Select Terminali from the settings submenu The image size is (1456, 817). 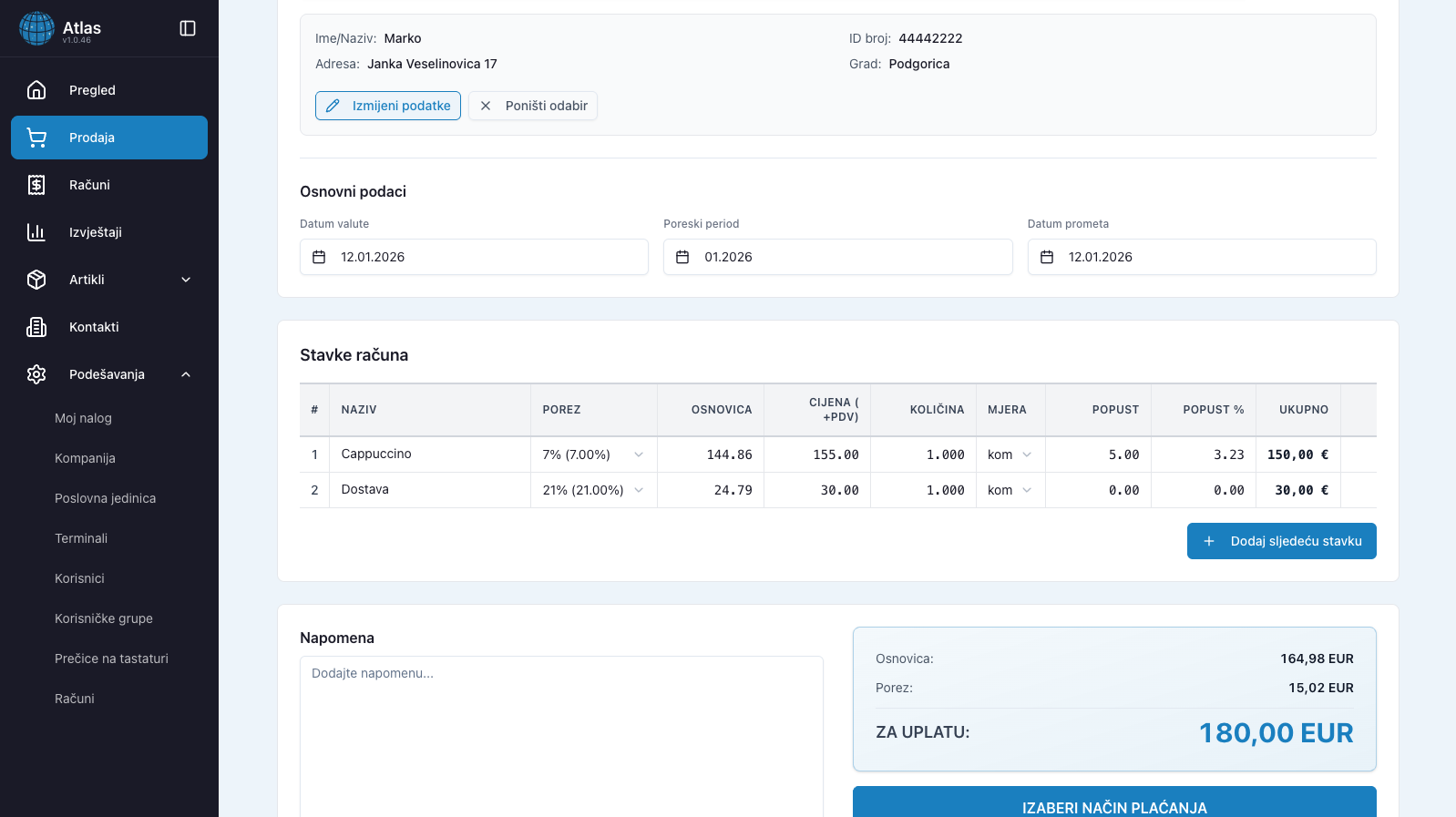coord(81,538)
